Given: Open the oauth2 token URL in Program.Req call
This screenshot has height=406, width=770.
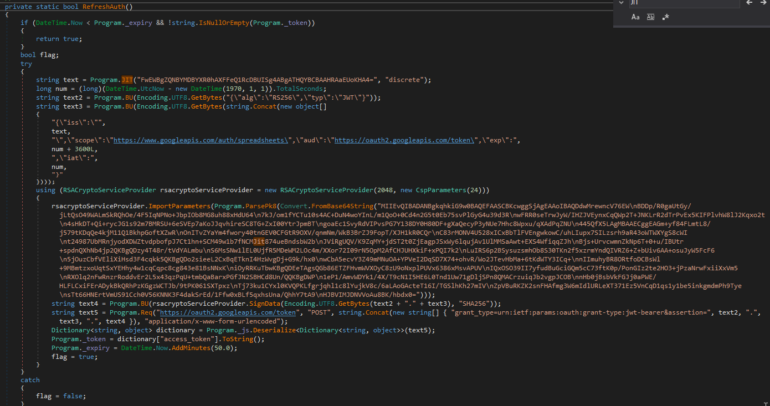Looking at the screenshot, I should pos(228,312).
